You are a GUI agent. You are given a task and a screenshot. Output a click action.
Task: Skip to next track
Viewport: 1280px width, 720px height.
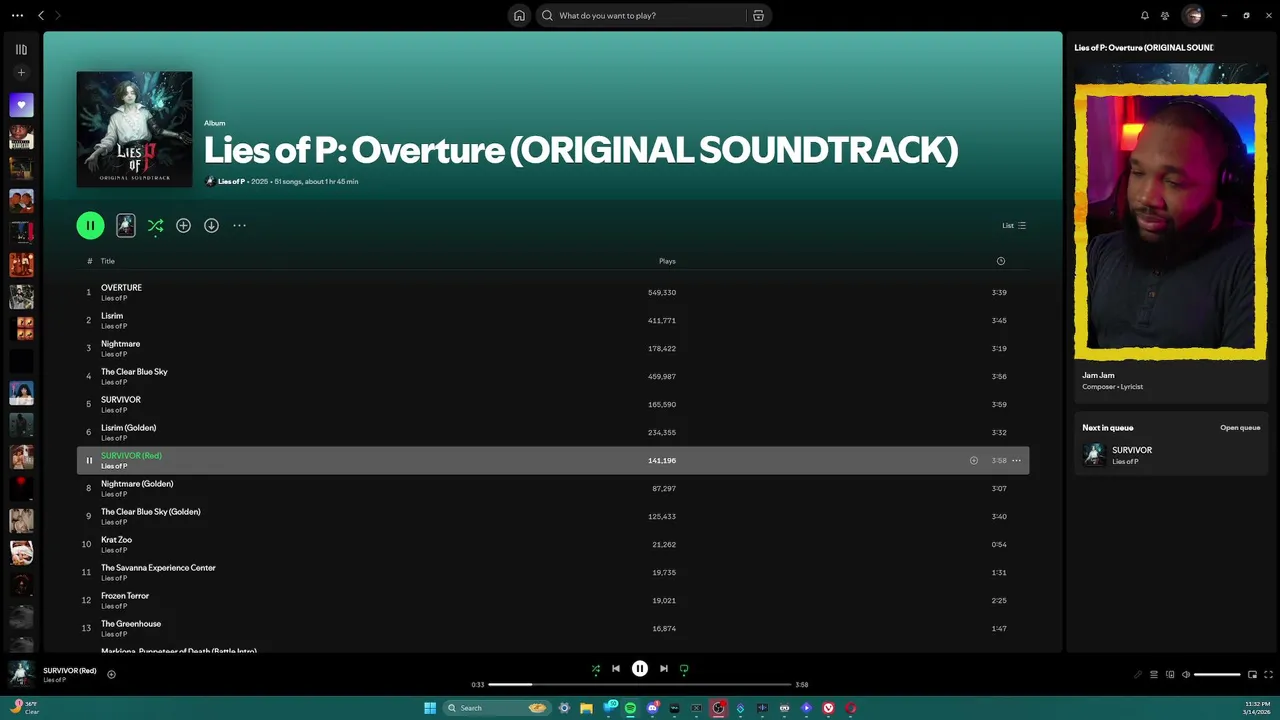pos(663,669)
